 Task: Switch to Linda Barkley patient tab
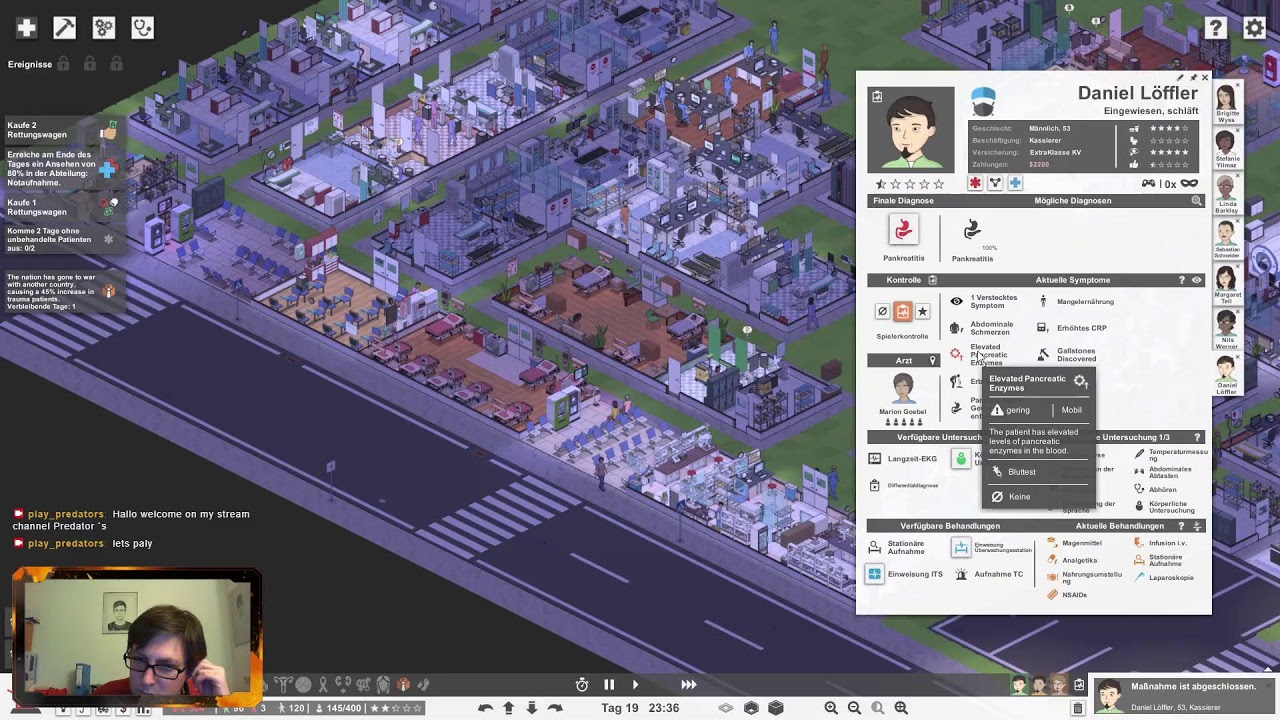1227,195
